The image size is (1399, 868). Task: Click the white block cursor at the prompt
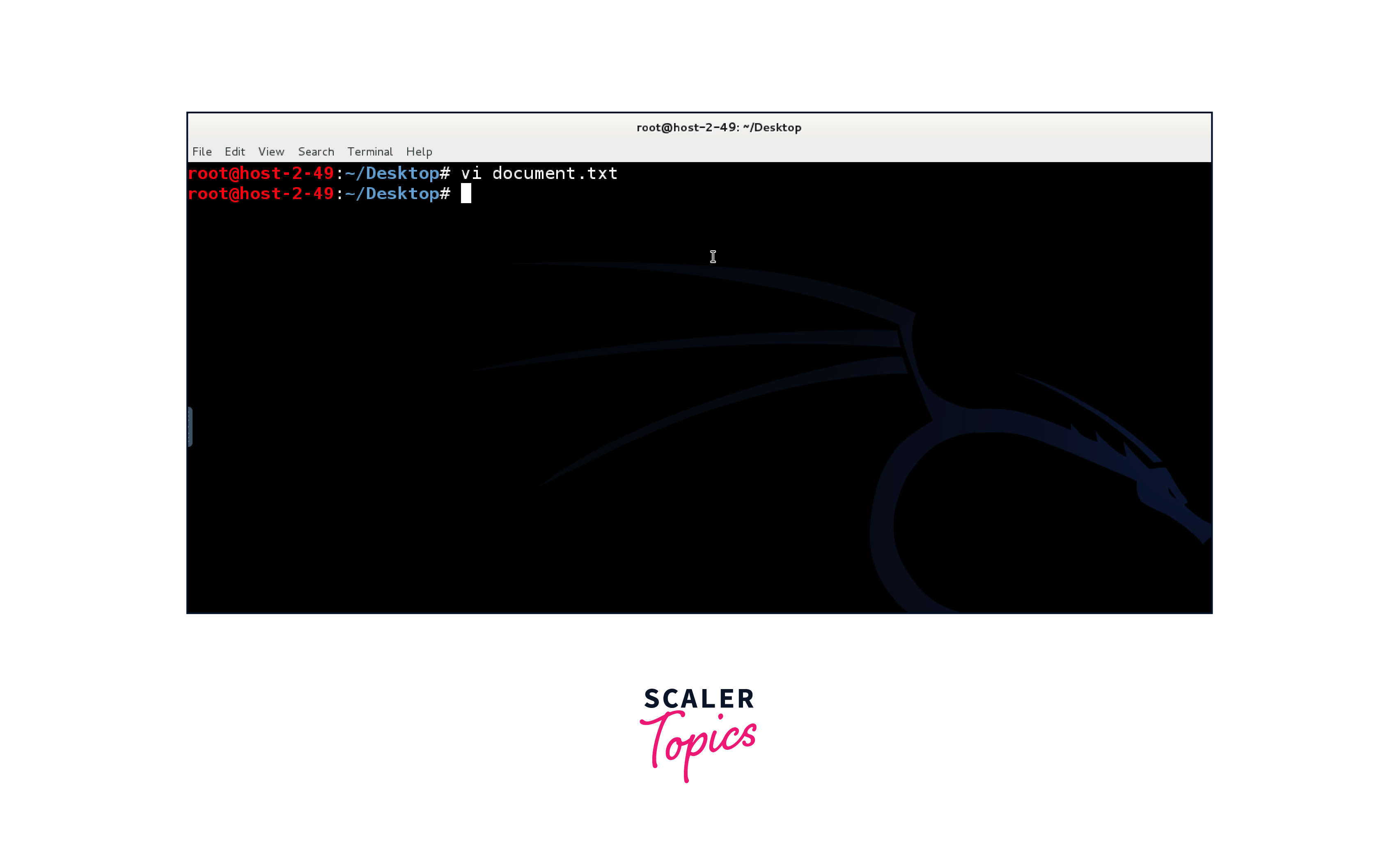coord(466,193)
